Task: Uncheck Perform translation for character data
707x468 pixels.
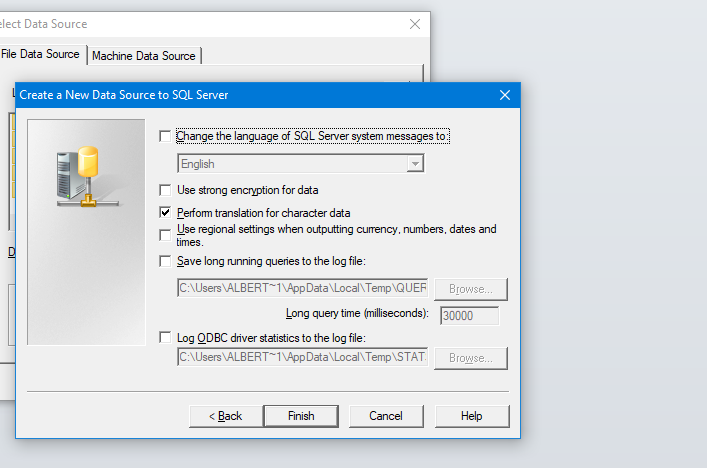Action: pos(165,212)
